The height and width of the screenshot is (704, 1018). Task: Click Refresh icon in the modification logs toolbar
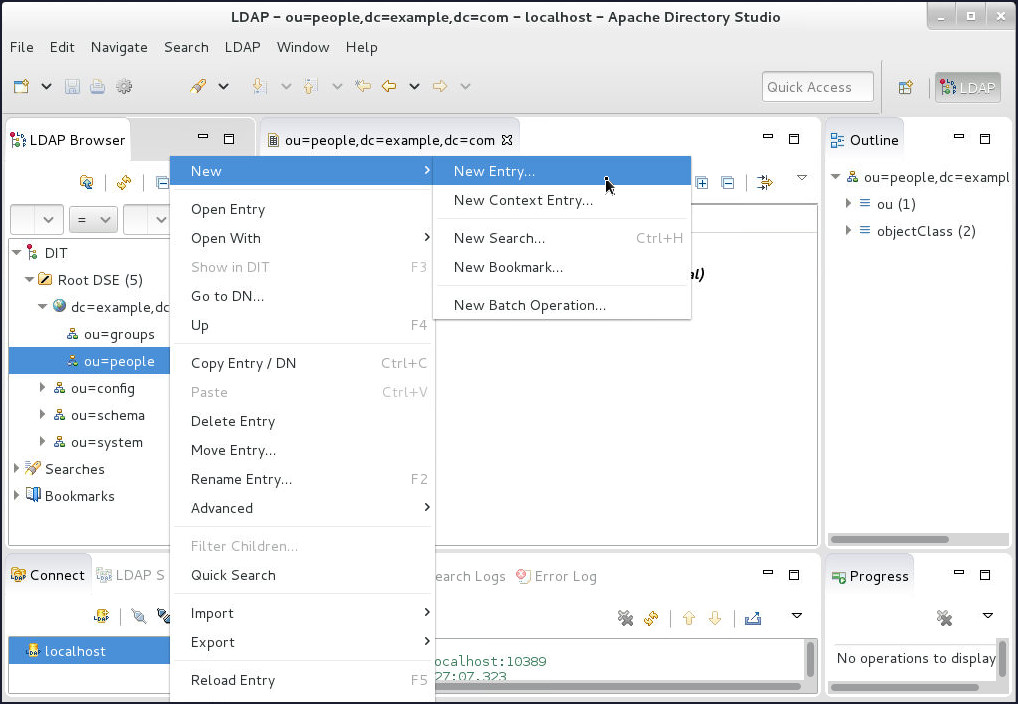click(651, 618)
